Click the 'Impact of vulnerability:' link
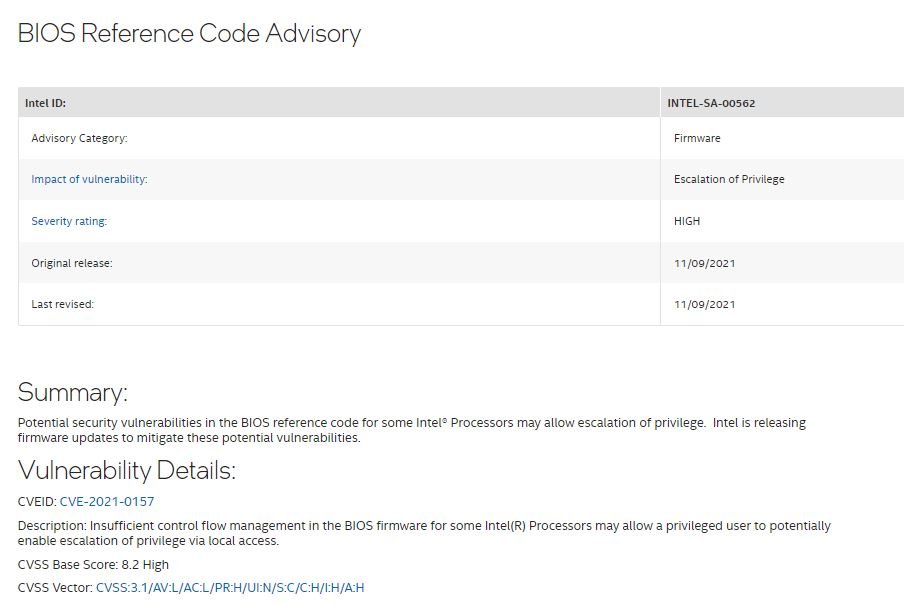The height and width of the screenshot is (606, 904). (89, 179)
